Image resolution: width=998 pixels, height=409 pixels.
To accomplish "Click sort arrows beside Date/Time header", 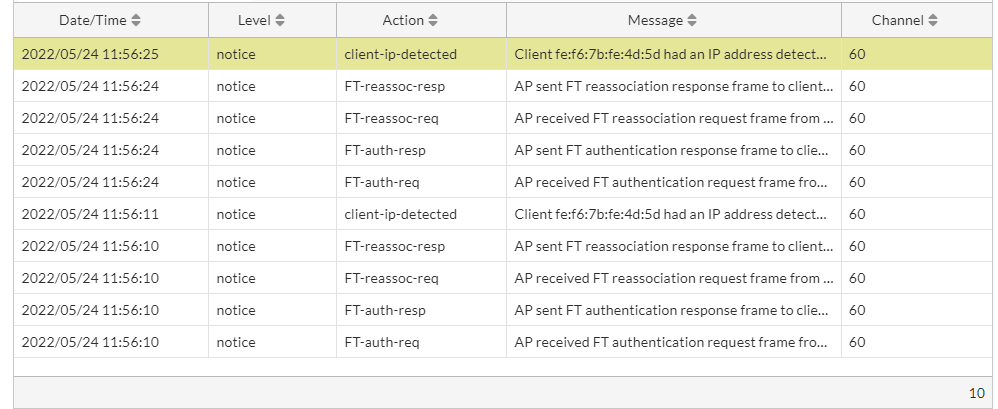I will tap(136, 20).
